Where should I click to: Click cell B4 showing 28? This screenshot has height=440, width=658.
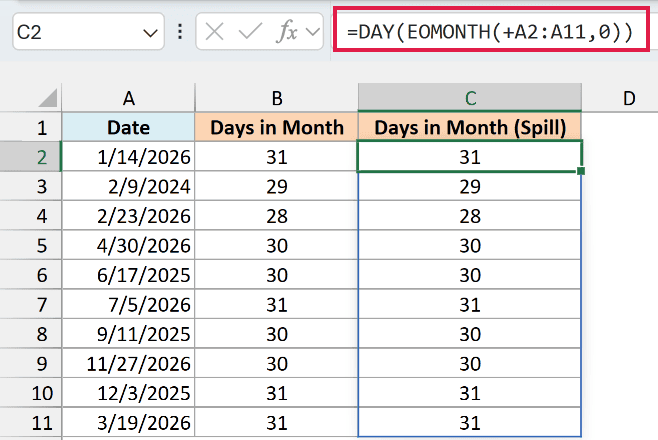pos(277,216)
